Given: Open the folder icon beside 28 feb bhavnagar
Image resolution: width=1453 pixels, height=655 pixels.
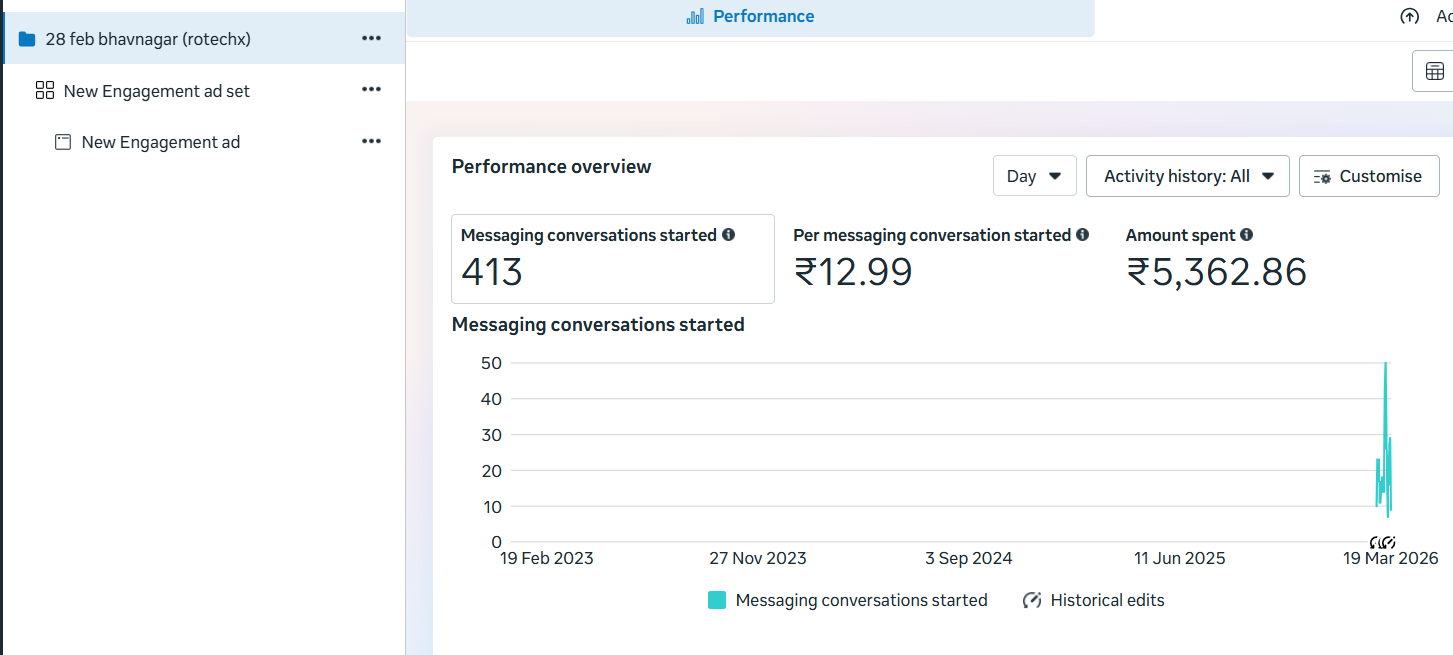Looking at the screenshot, I should [x=27, y=39].
